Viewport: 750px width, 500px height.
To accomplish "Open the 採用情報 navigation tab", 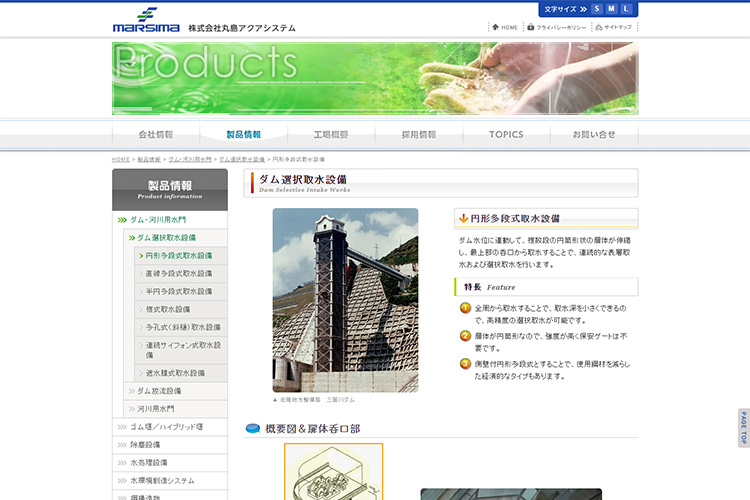I will [x=419, y=135].
